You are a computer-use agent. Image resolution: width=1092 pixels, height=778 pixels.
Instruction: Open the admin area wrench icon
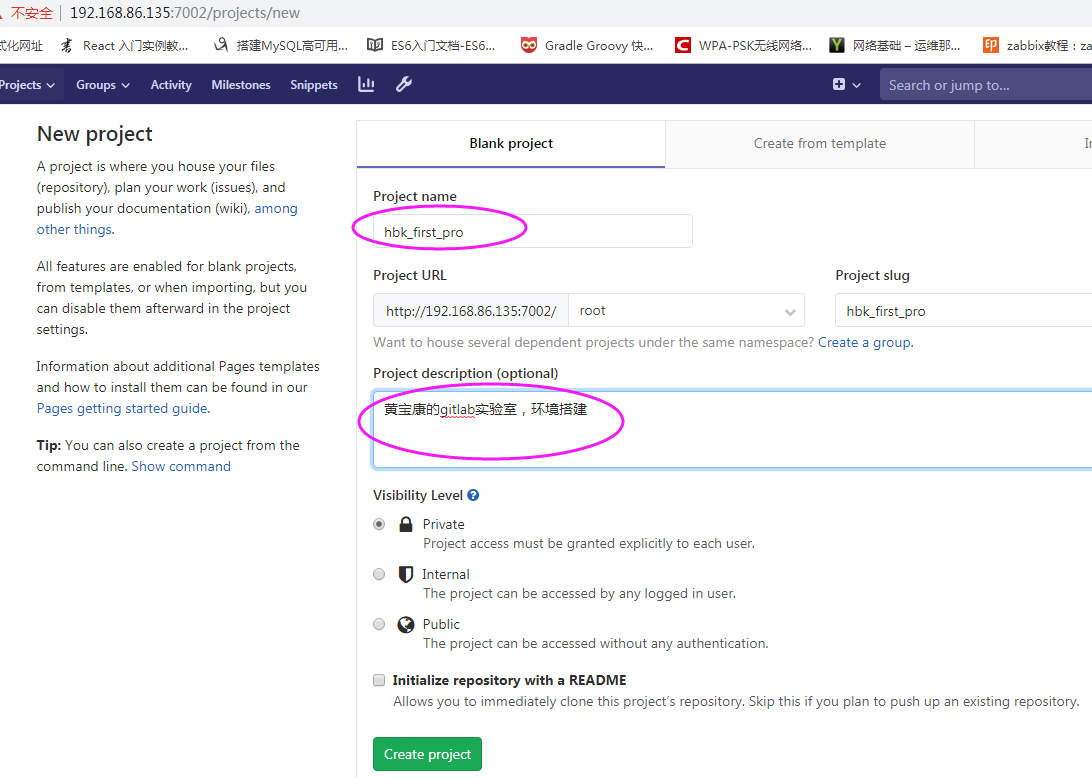(x=403, y=84)
